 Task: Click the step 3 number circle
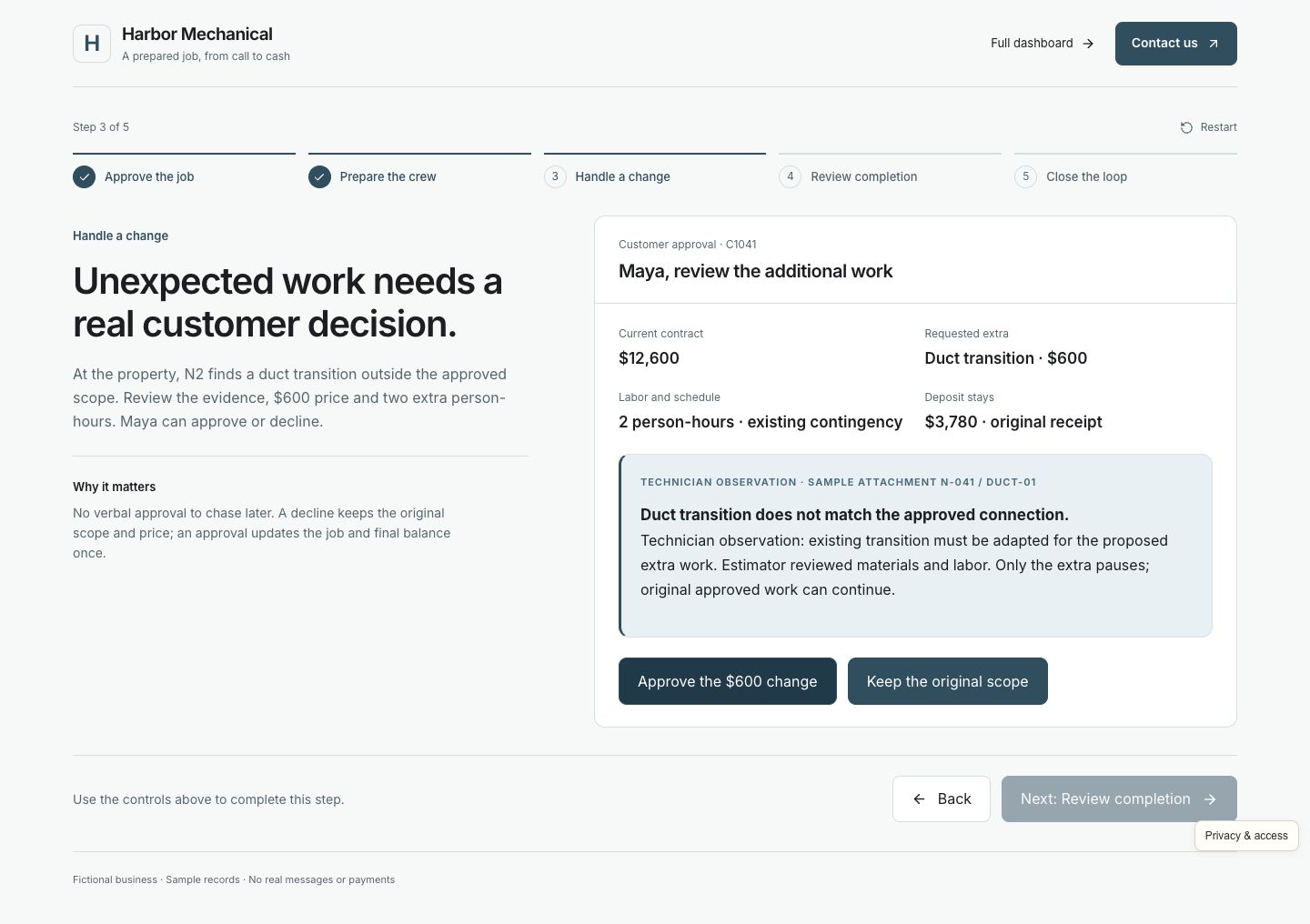[555, 176]
